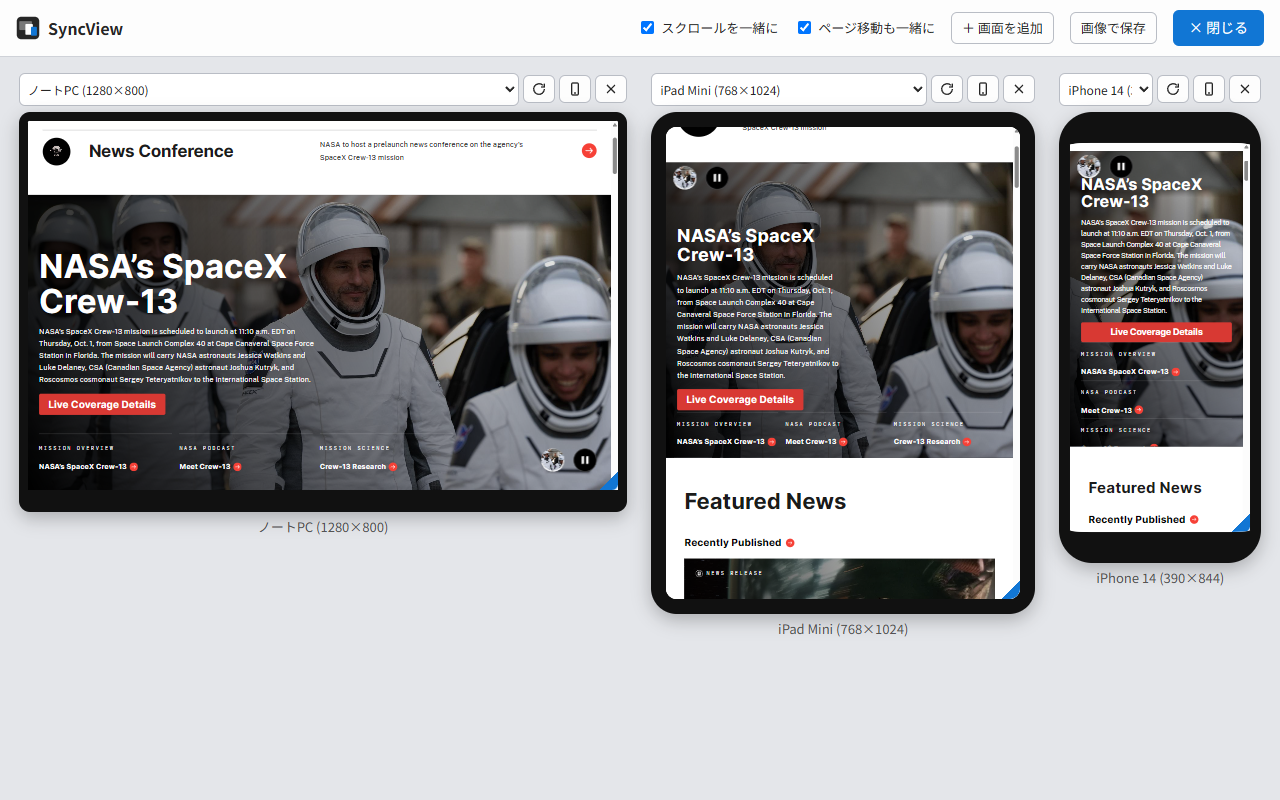Viewport: 1280px width, 800px height.
Task: Click Live Coverage Details in iPhone 14 pane
Action: (1156, 332)
